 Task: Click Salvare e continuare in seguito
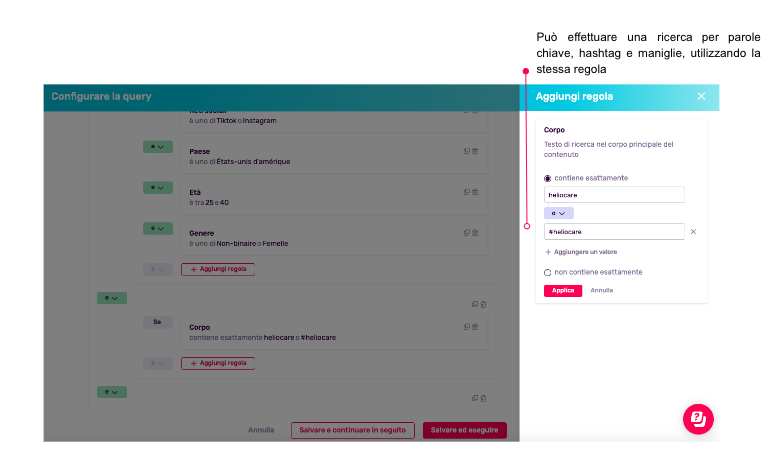point(352,430)
